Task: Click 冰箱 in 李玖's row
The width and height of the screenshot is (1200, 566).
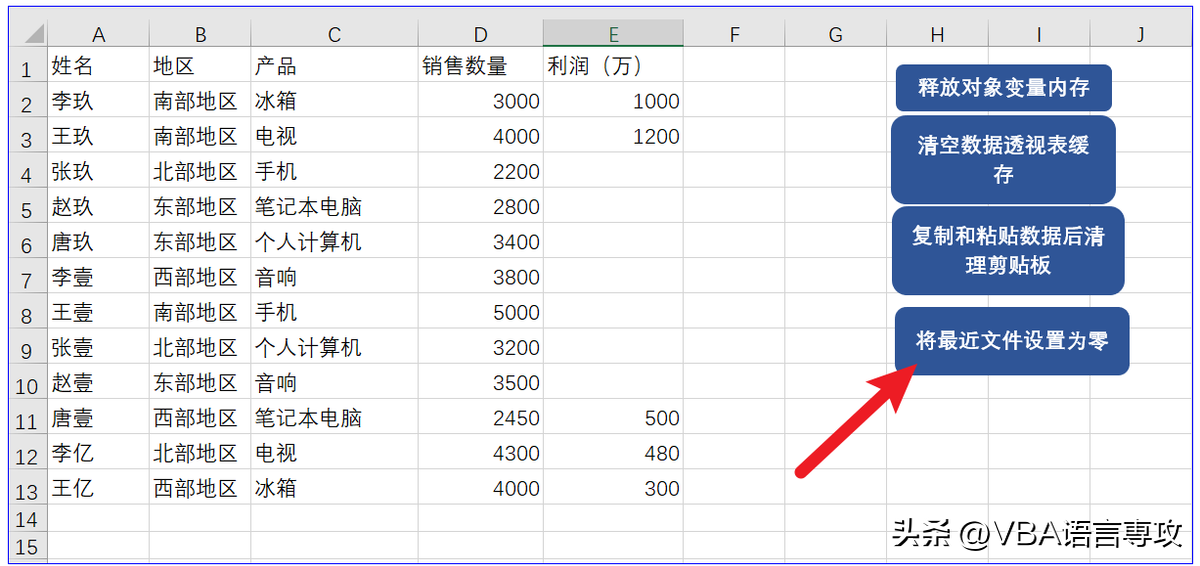Action: click(x=334, y=101)
